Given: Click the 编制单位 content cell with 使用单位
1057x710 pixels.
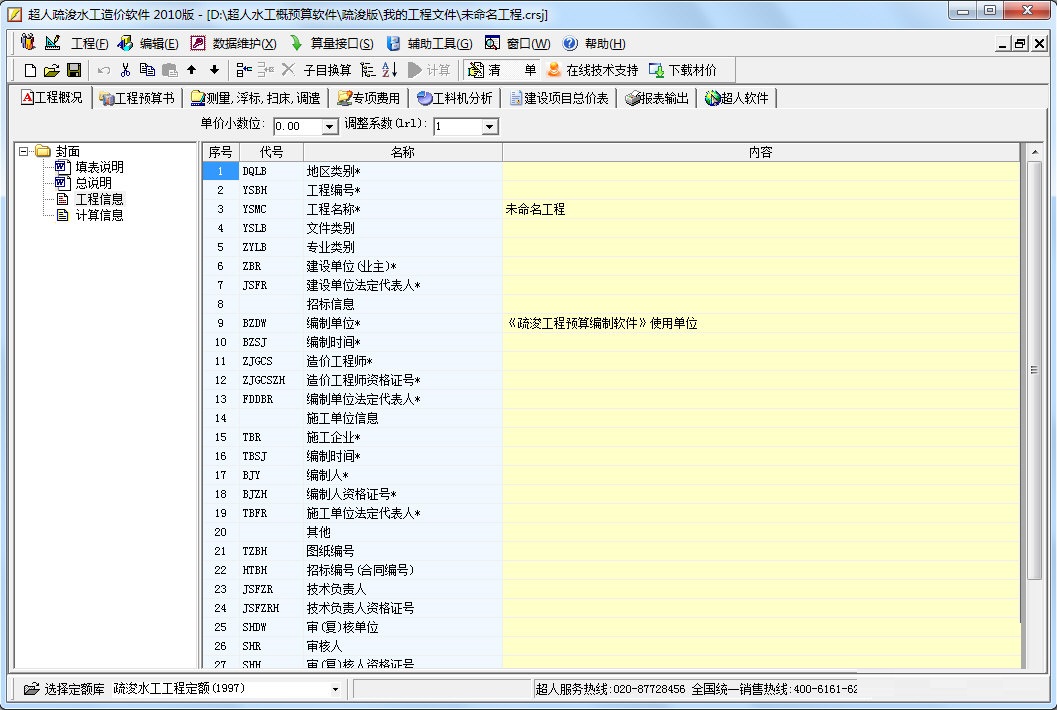Looking at the screenshot, I should (760, 323).
